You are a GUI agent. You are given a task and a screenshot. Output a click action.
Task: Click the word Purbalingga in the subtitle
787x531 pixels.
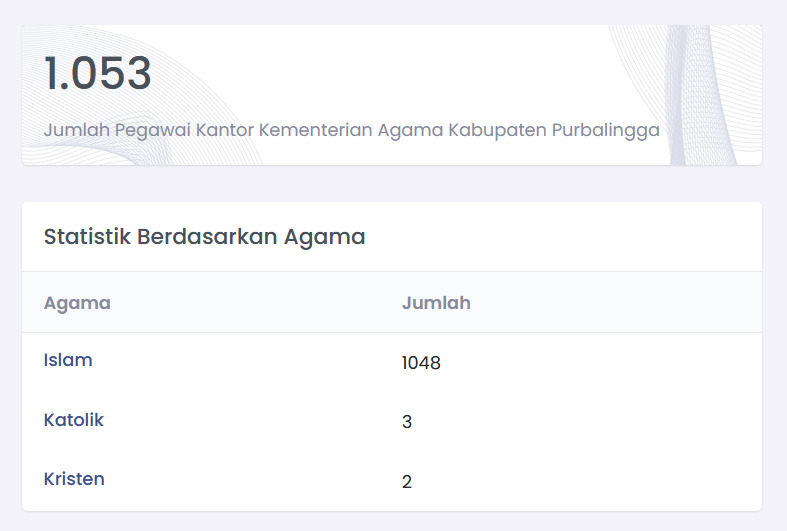[605, 131]
